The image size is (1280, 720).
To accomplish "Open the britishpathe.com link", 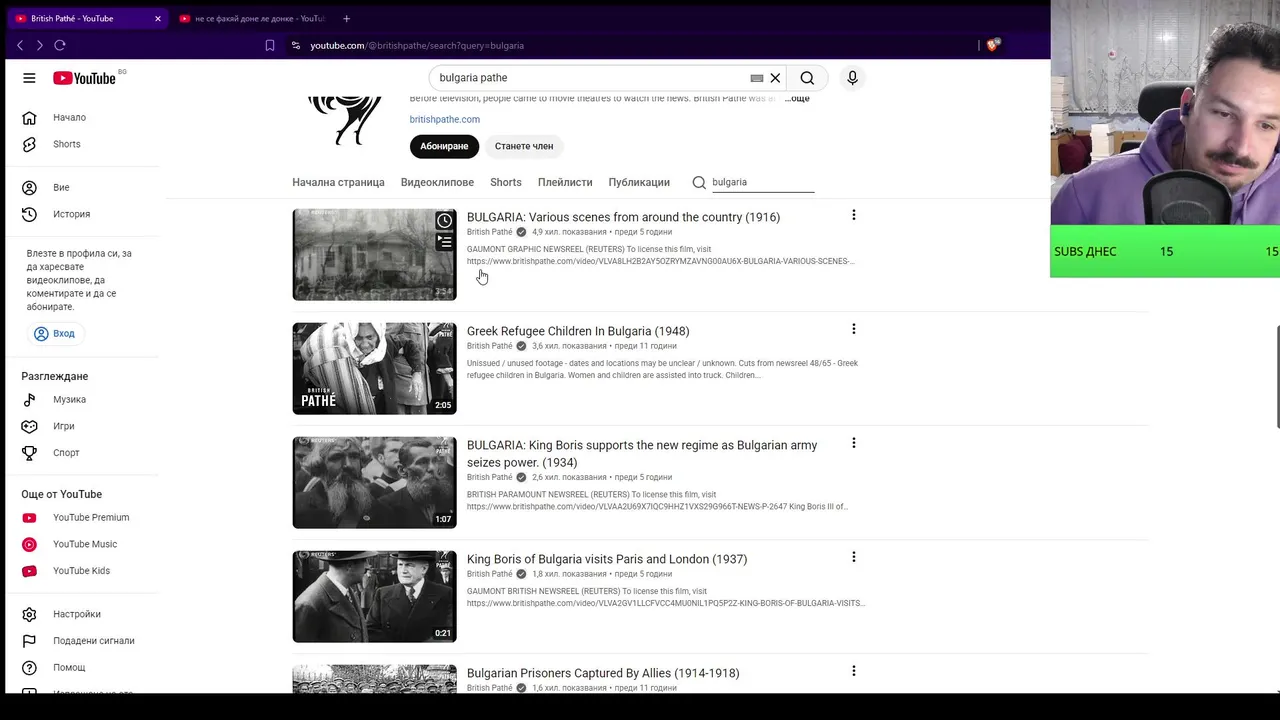I will pos(444,119).
